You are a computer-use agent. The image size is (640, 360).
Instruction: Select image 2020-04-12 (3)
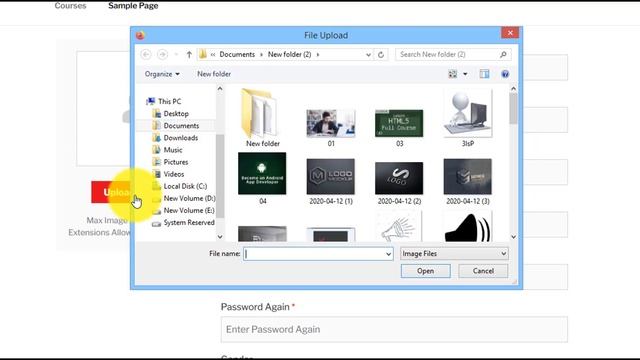[x=468, y=181]
